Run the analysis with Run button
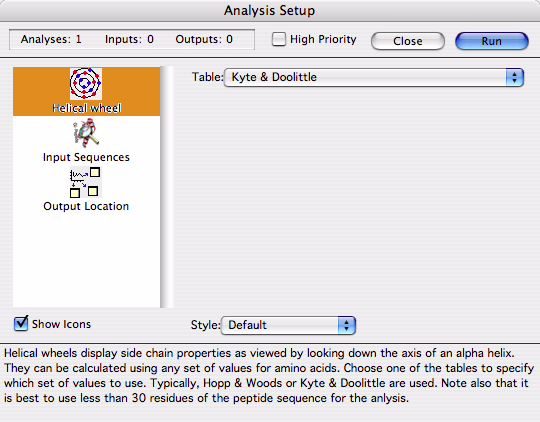The height and width of the screenshot is (422, 540). [492, 41]
